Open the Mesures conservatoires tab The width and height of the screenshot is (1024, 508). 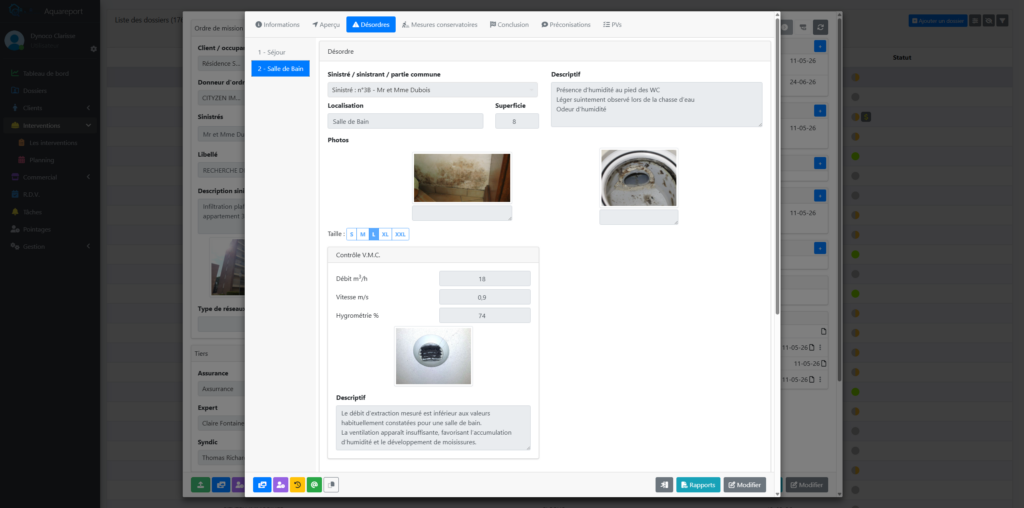tap(440, 25)
